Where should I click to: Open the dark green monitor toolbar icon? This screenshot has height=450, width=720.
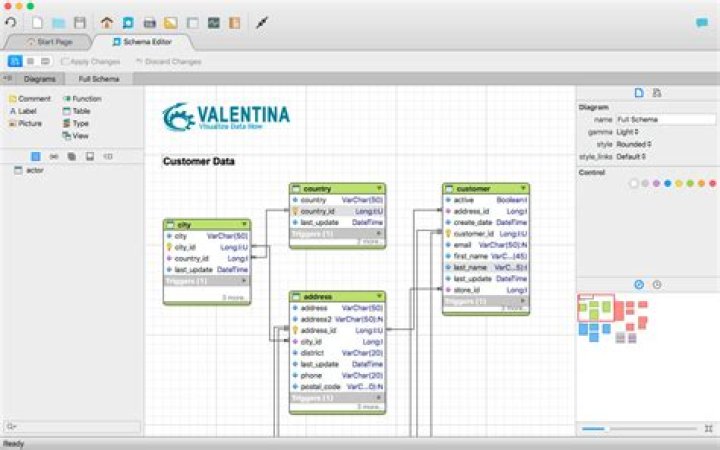(x=214, y=22)
